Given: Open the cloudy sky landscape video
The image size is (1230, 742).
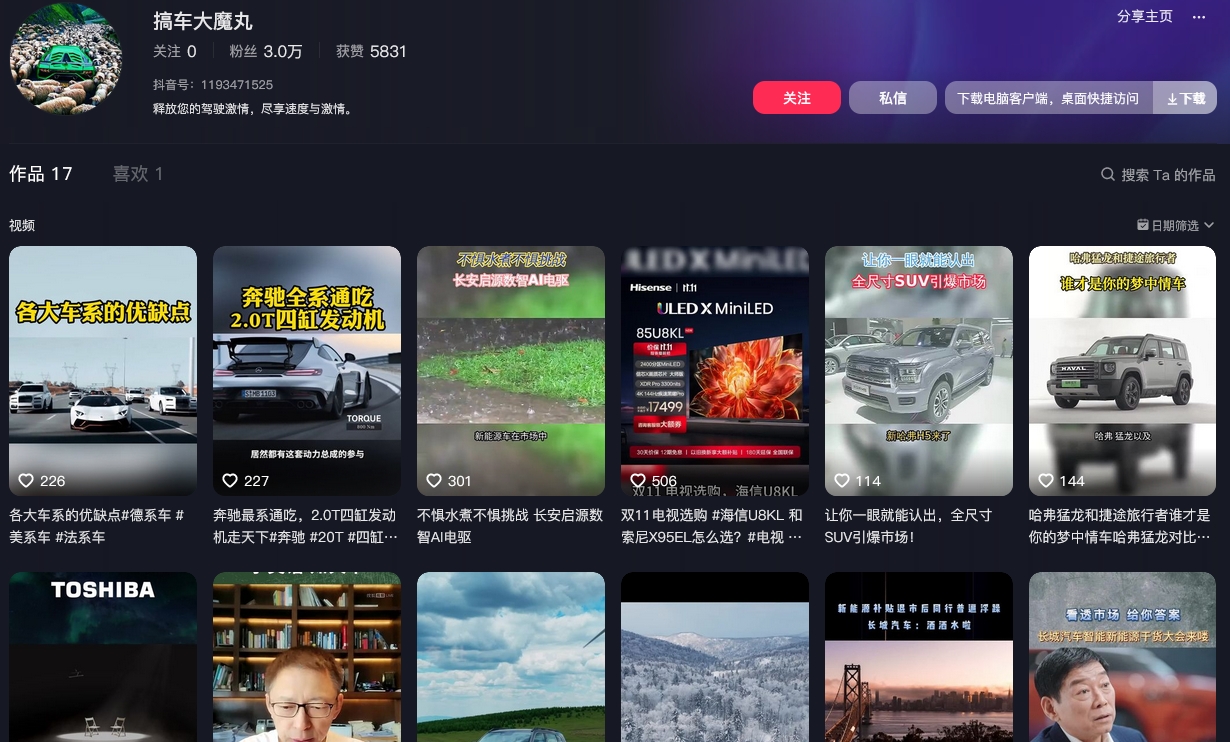Looking at the screenshot, I should pyautogui.click(x=511, y=657).
